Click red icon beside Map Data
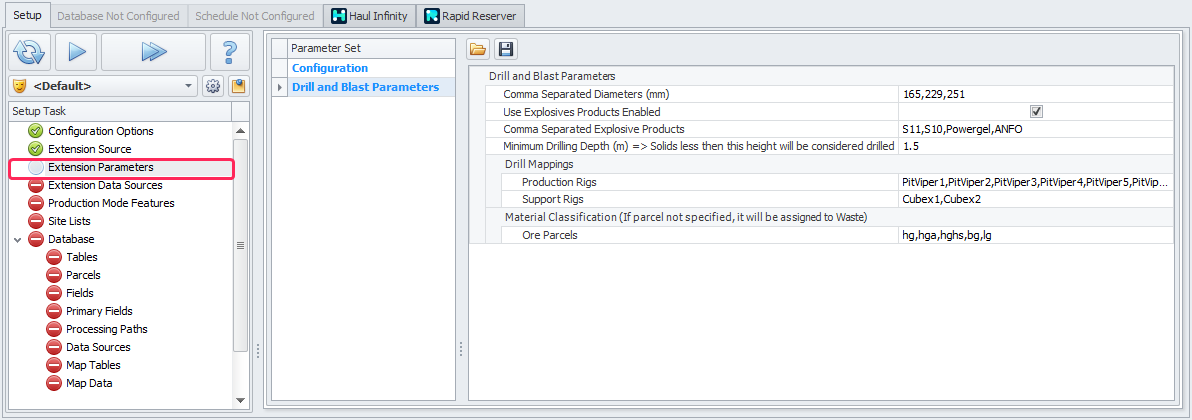This screenshot has height=420, width=1192. coord(54,383)
